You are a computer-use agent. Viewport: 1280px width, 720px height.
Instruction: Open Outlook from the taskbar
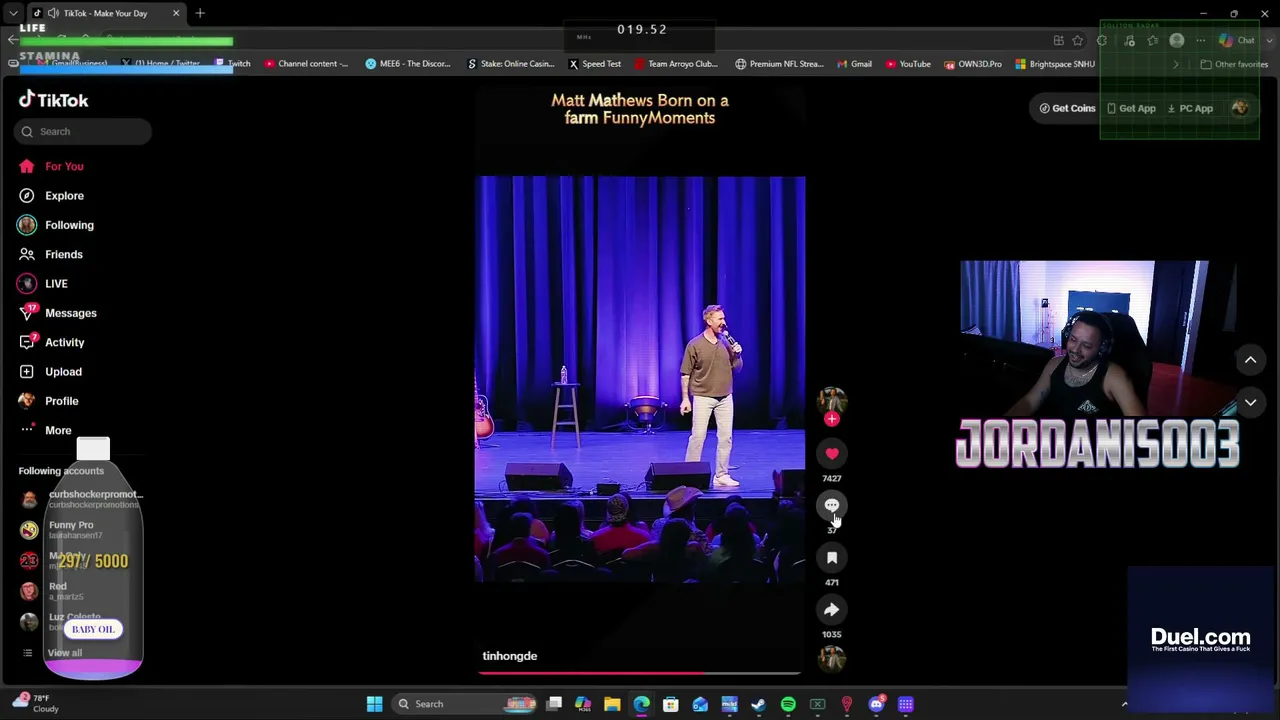(x=700, y=704)
